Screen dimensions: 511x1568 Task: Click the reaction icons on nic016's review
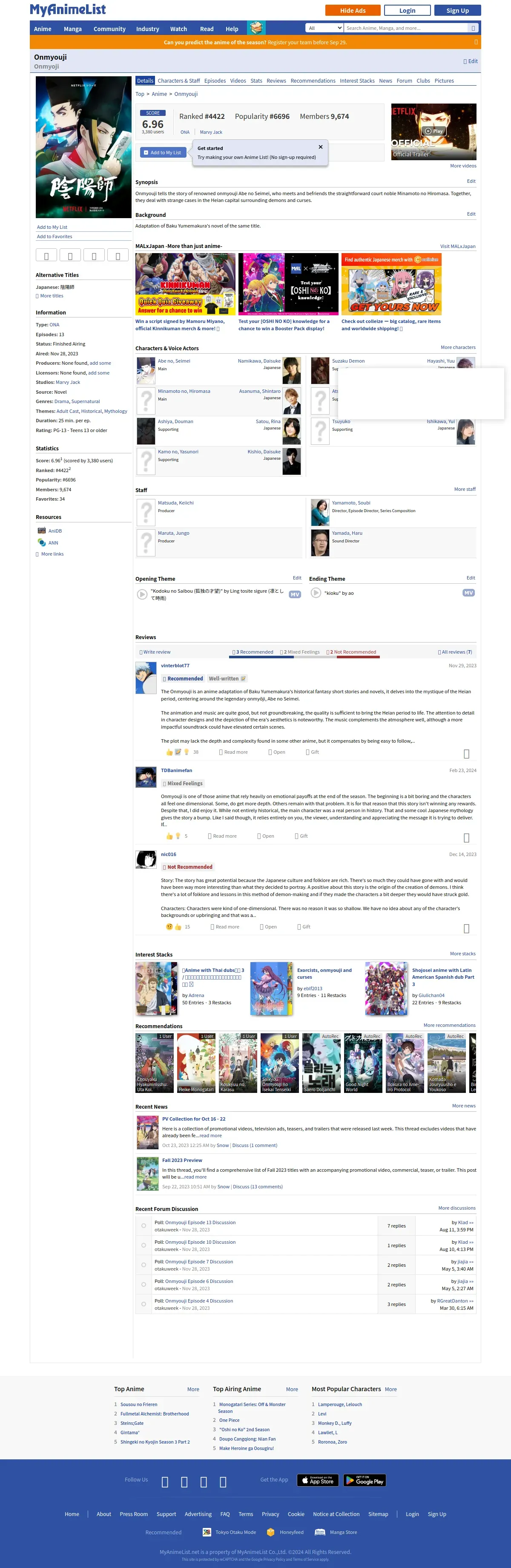pos(173,927)
